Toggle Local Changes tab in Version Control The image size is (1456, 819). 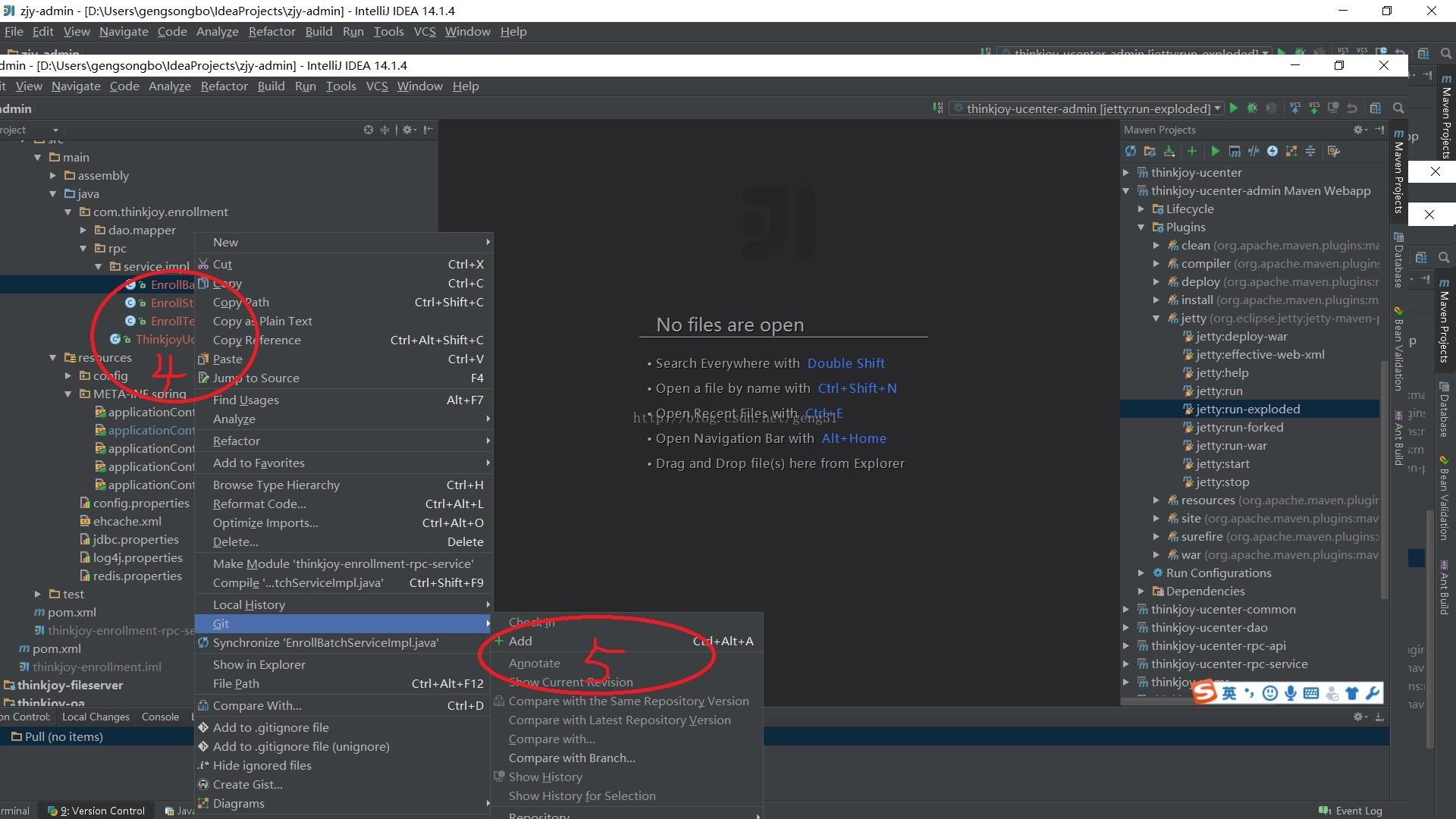[99, 716]
